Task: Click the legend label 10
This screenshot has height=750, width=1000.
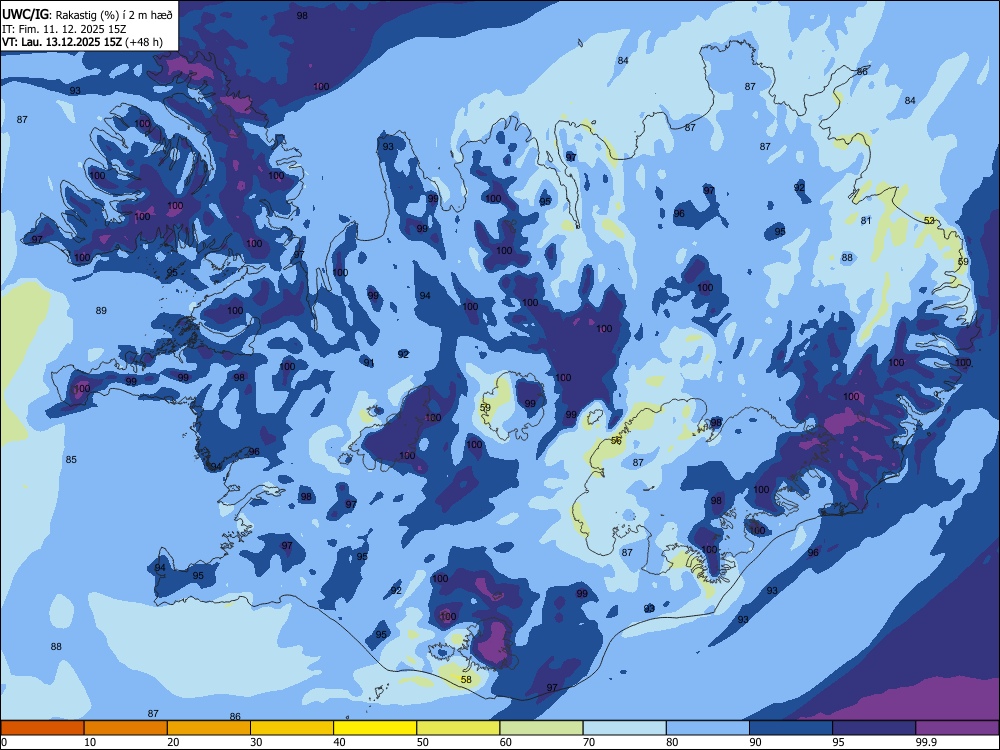Action: pos(90,742)
